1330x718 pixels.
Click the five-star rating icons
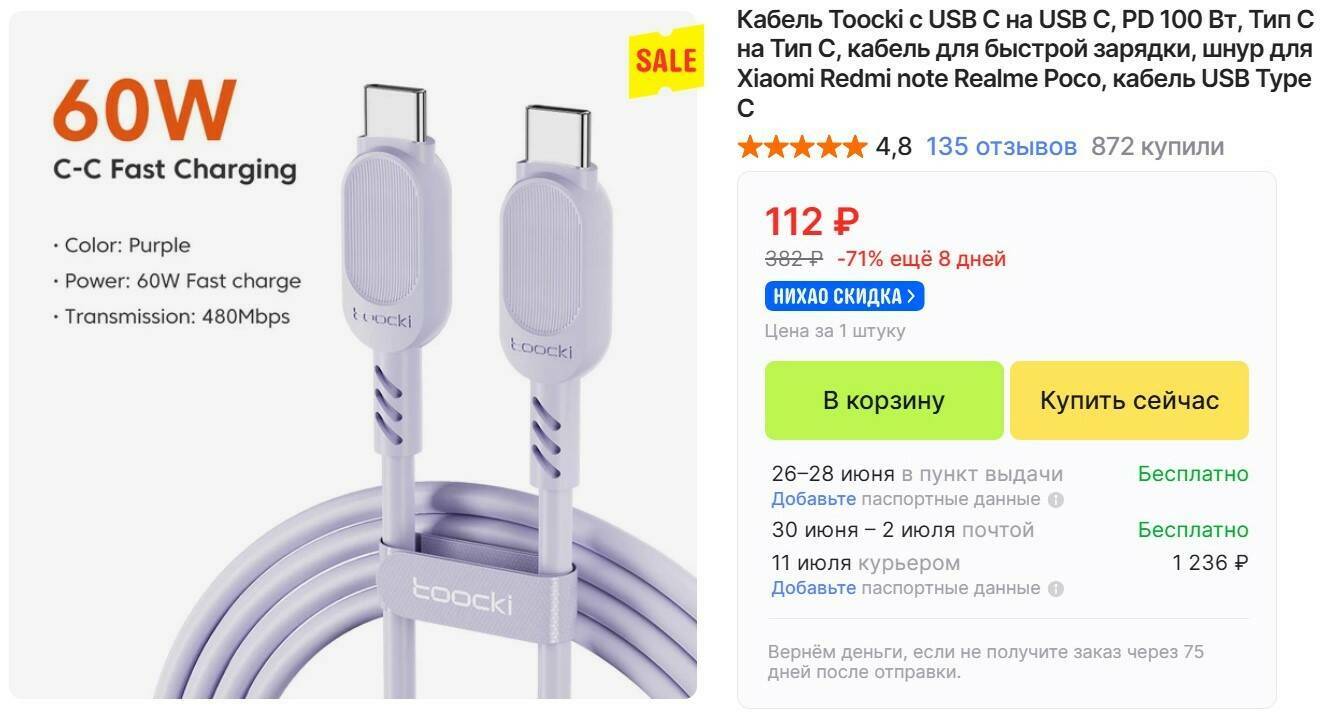point(802,148)
